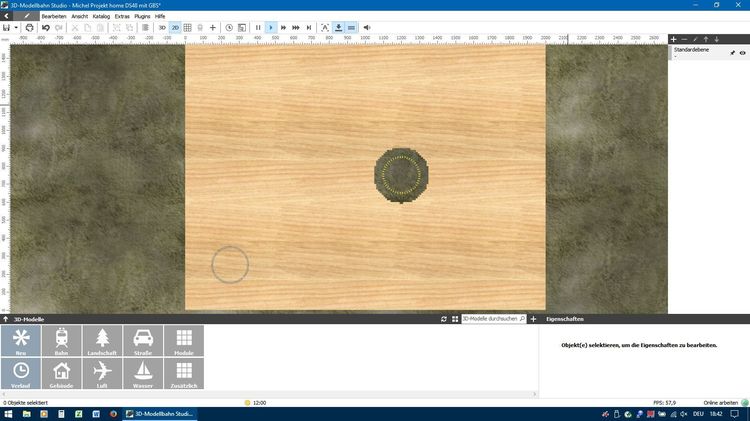Click plus icon next to catalog search

[533, 319]
